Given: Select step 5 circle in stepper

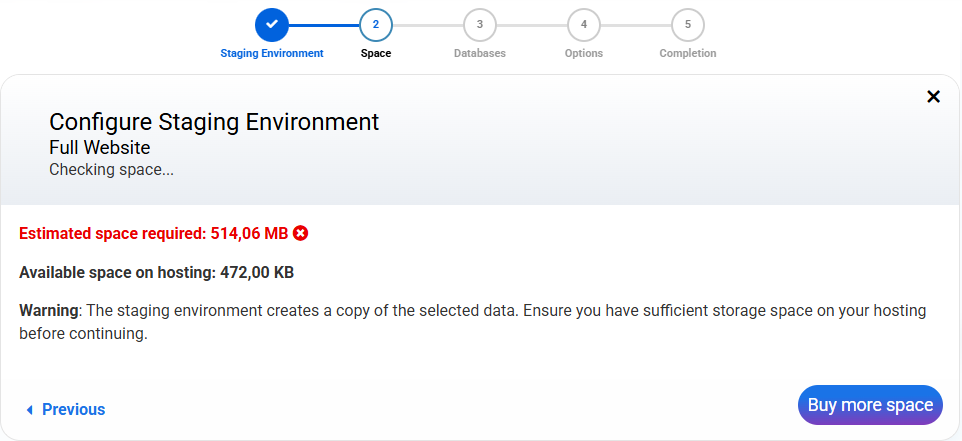Looking at the screenshot, I should [688, 24].
